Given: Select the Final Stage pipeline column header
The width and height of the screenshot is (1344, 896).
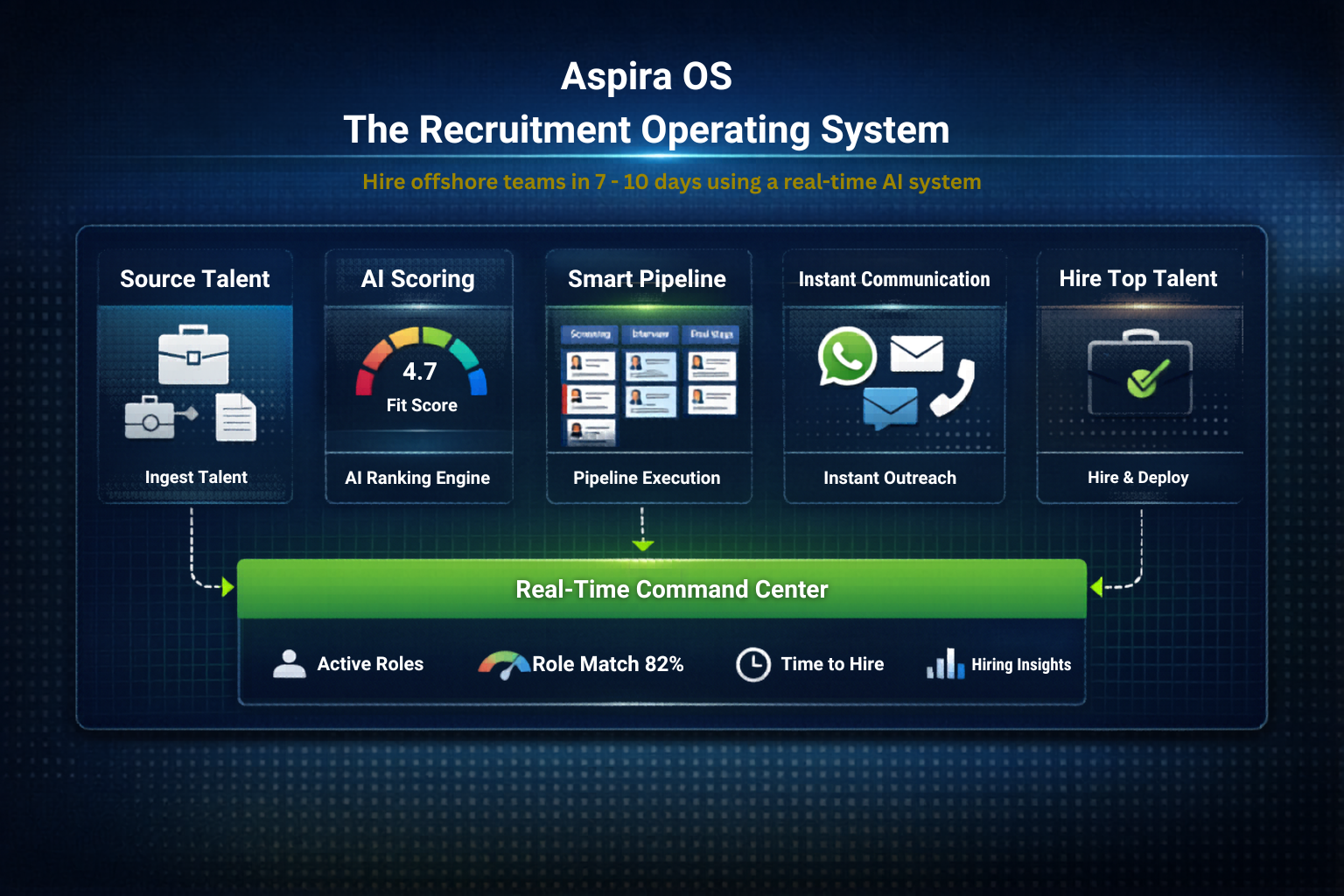Looking at the screenshot, I should [x=710, y=334].
